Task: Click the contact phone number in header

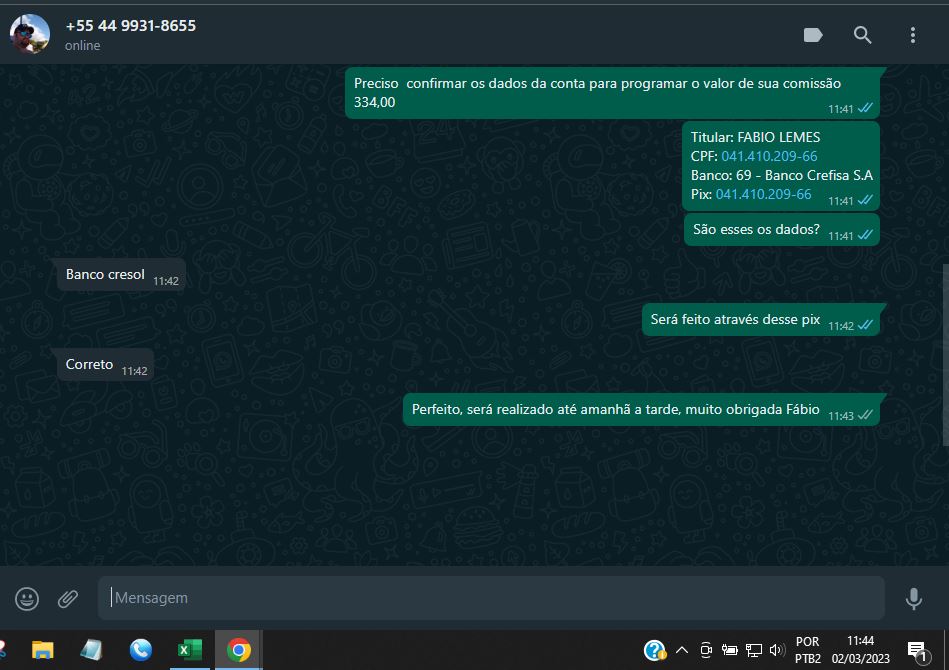Action: coord(130,26)
